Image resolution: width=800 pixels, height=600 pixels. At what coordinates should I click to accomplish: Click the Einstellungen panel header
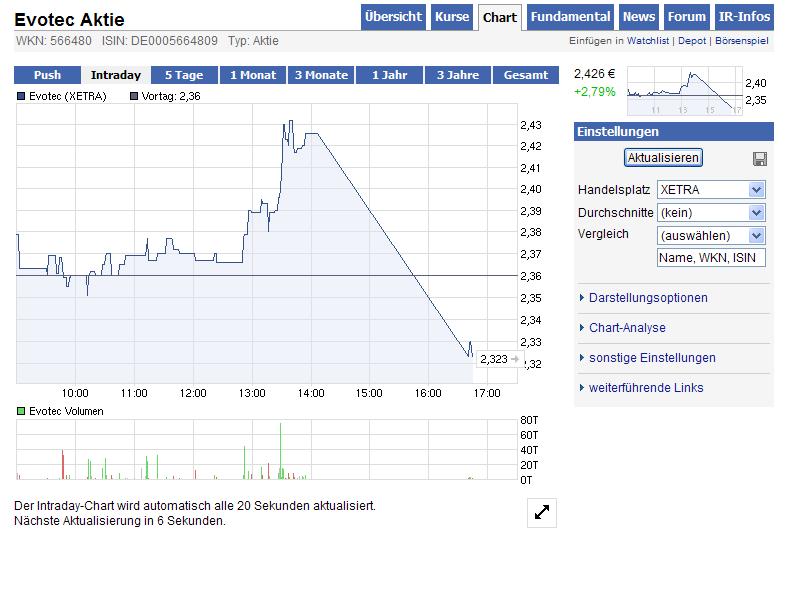click(673, 132)
